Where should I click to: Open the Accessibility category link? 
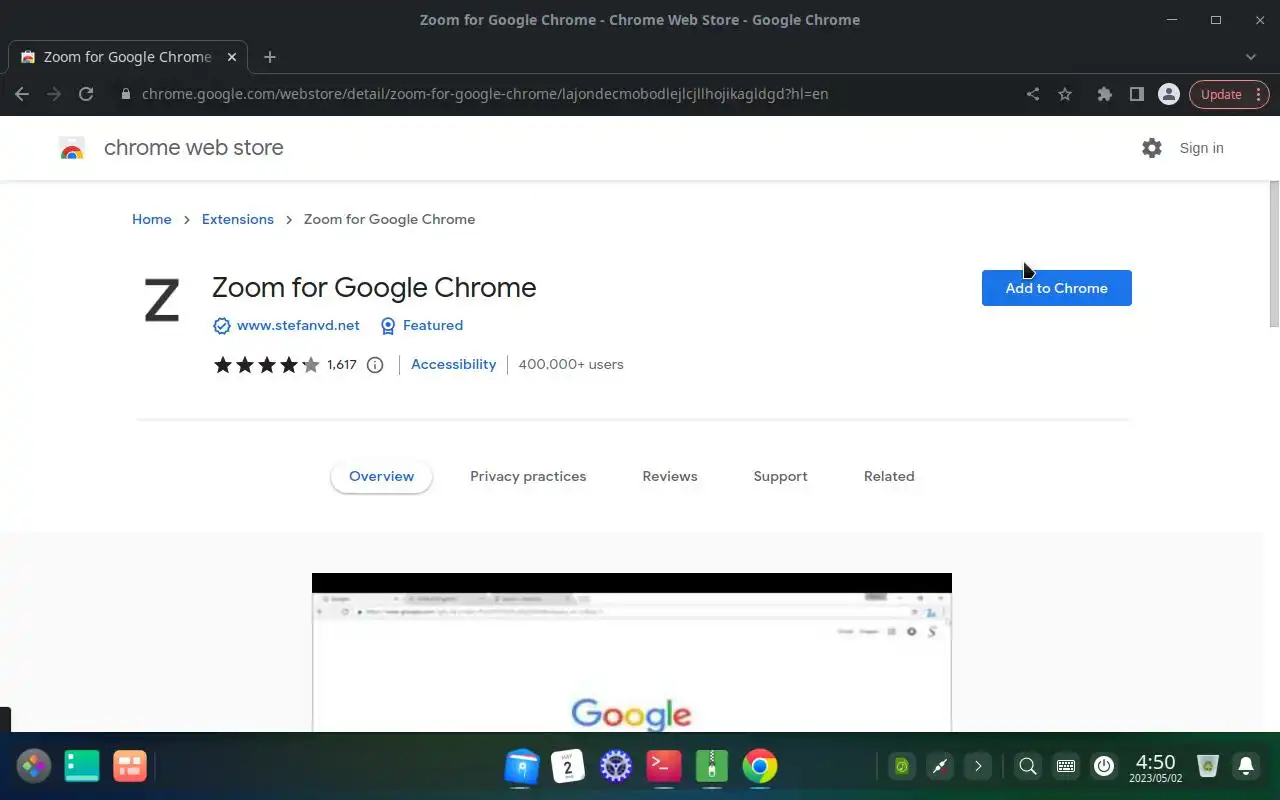click(x=453, y=365)
